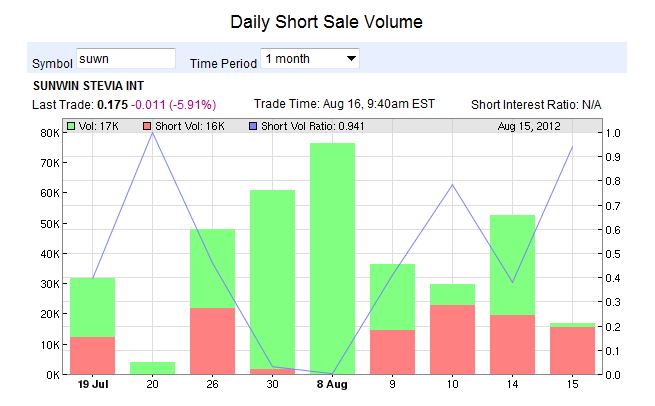Click the 19 Jul x-axis label

click(x=92, y=383)
